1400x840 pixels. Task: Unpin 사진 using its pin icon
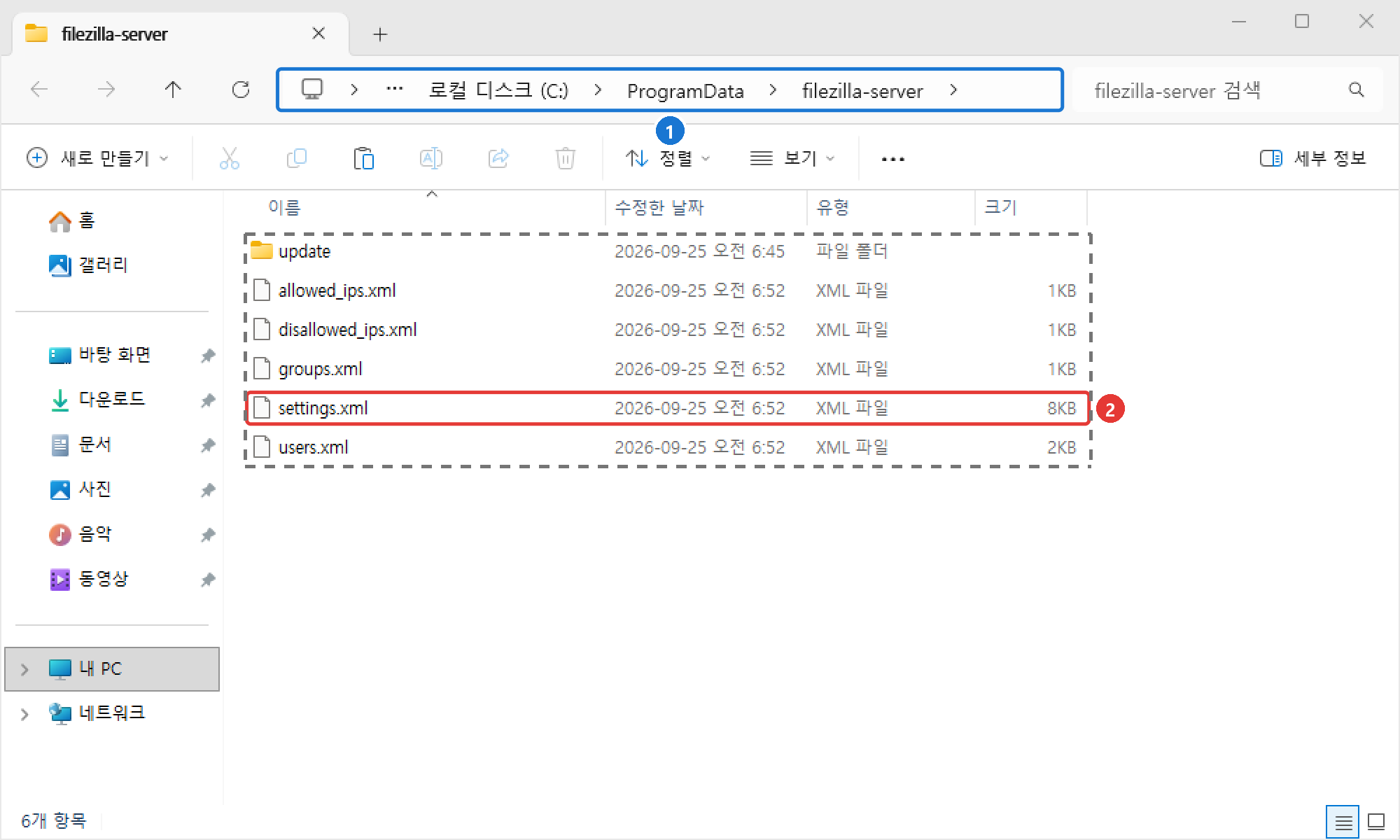pyautogui.click(x=208, y=490)
